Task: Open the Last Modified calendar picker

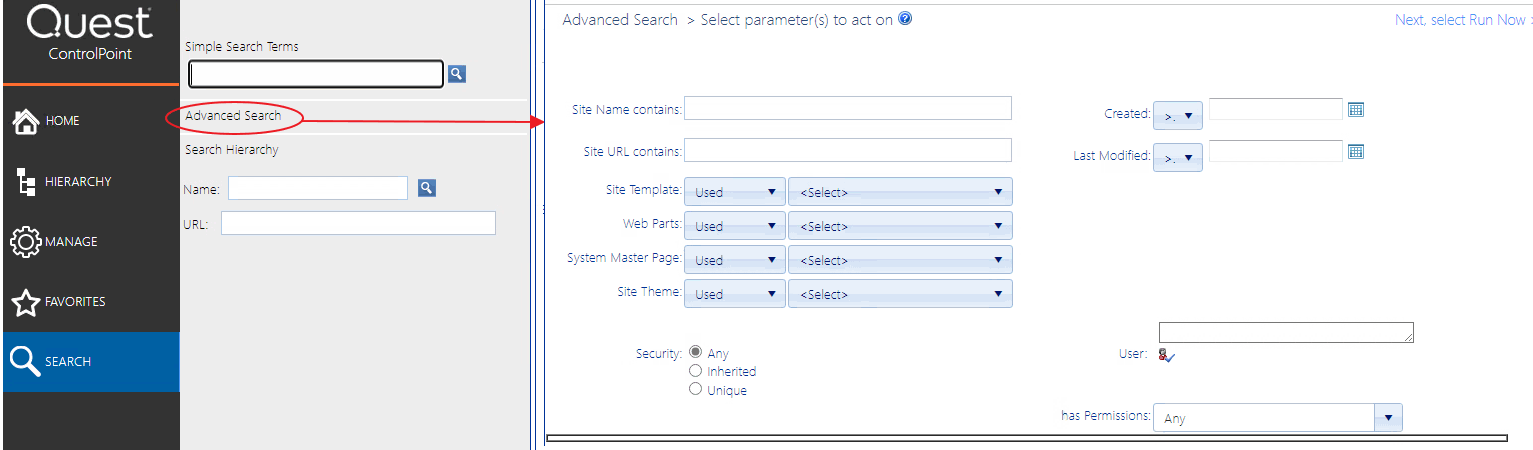Action: (x=1356, y=151)
